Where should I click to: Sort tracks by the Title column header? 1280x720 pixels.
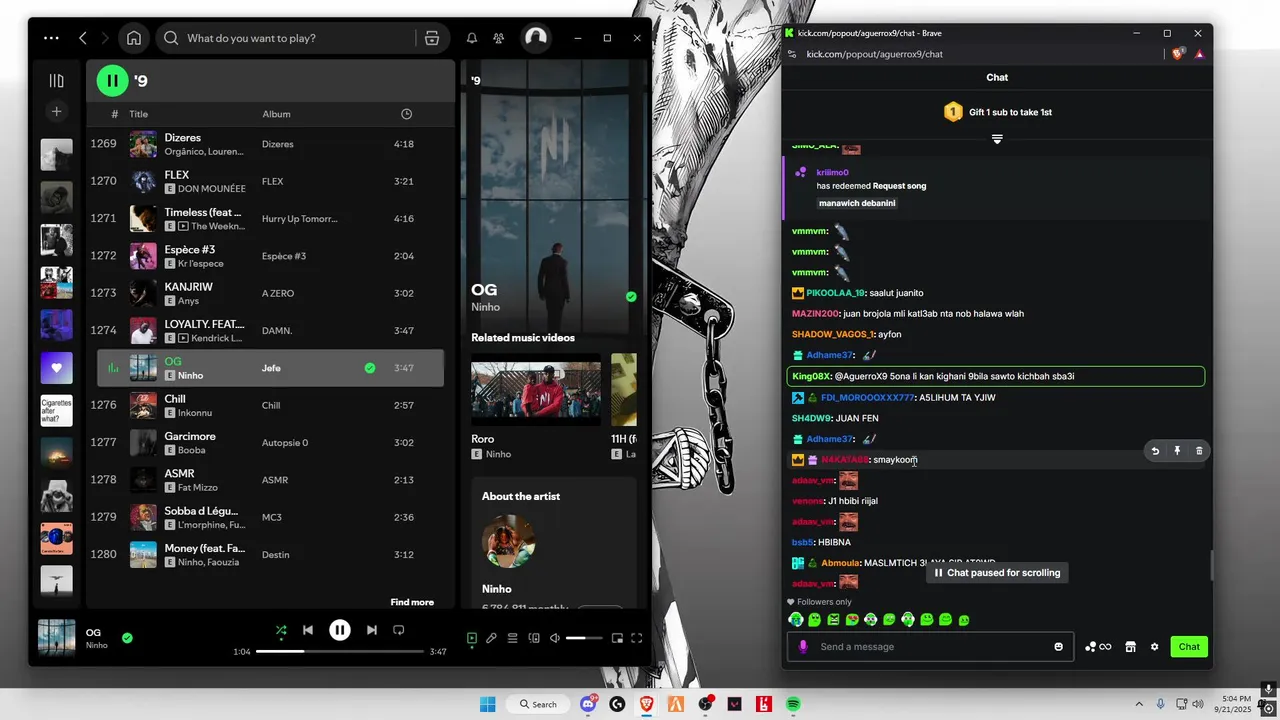[x=138, y=114]
